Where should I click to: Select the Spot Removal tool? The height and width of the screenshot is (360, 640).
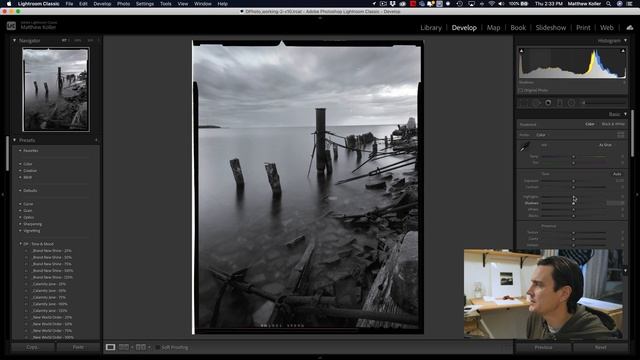(536, 103)
